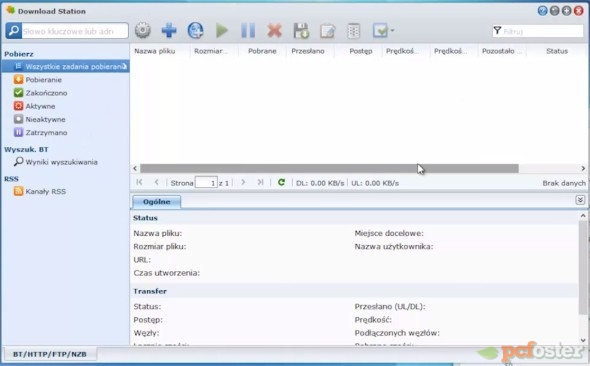Collapse the details panel with double chevron
Screen dimensions: 590x366
tap(580, 200)
